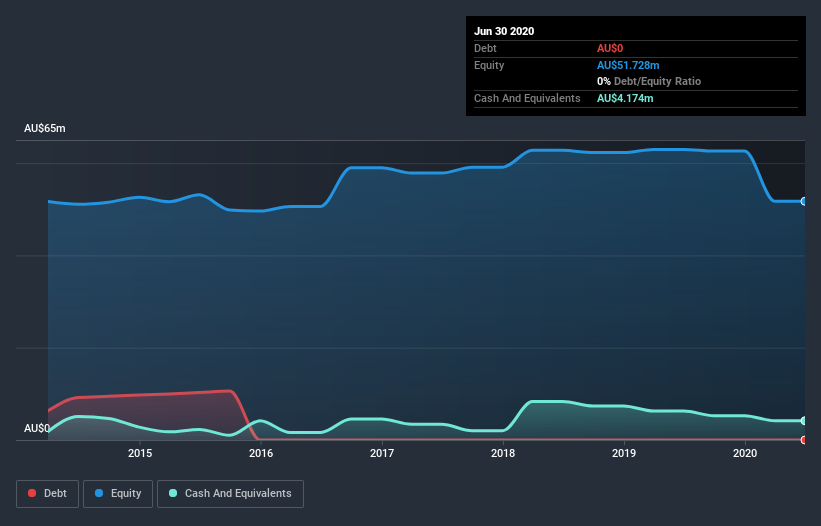Image resolution: width=821 pixels, height=526 pixels.
Task: Click the 2019 x-axis year label
Action: (x=624, y=453)
